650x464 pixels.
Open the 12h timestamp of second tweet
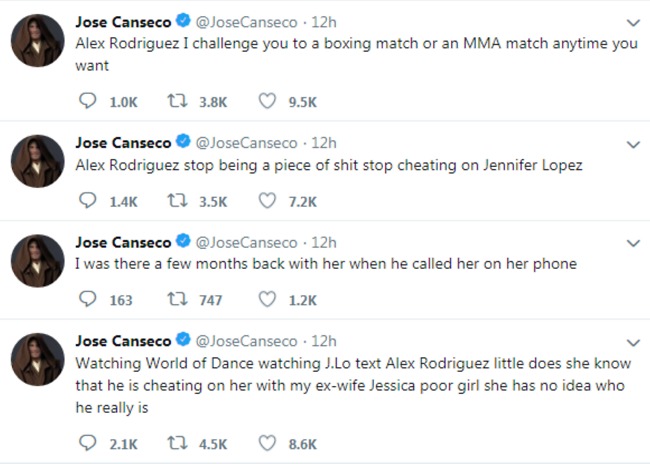(324, 143)
